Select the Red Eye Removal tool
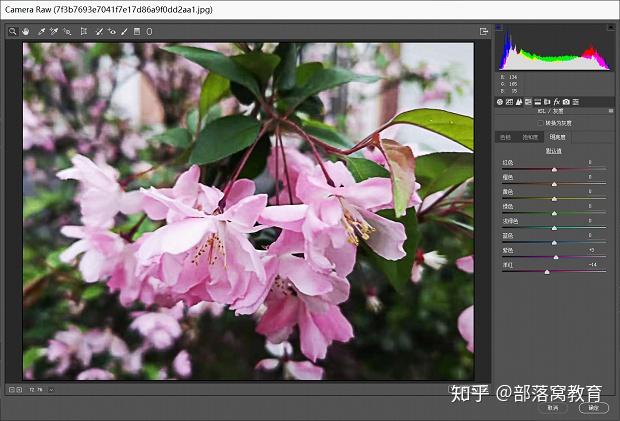The height and width of the screenshot is (421, 620). (x=112, y=31)
